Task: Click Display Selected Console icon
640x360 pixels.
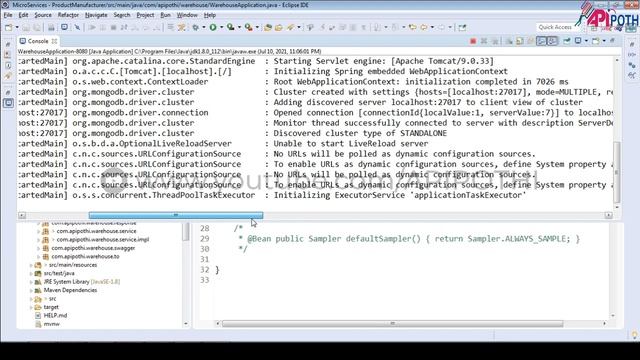Action: [578, 41]
